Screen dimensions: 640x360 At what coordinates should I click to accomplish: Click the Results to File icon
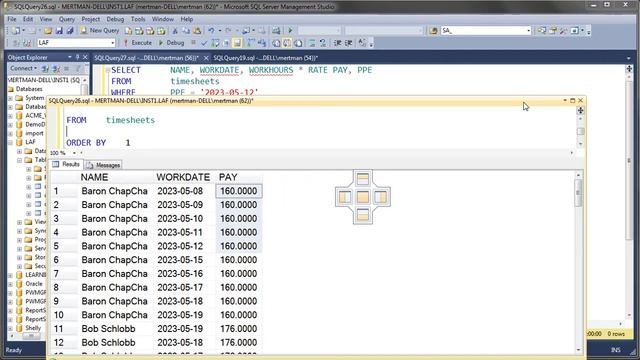298,43
